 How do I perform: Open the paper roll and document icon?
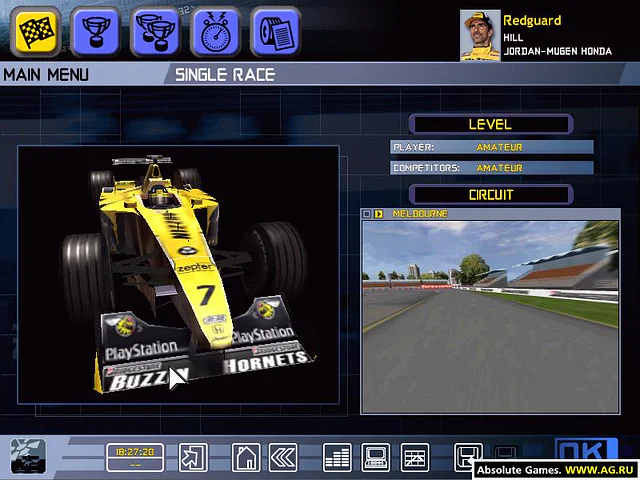pos(276,32)
